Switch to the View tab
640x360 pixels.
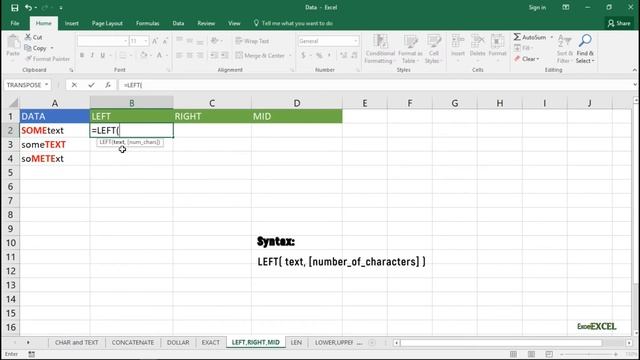(234, 23)
